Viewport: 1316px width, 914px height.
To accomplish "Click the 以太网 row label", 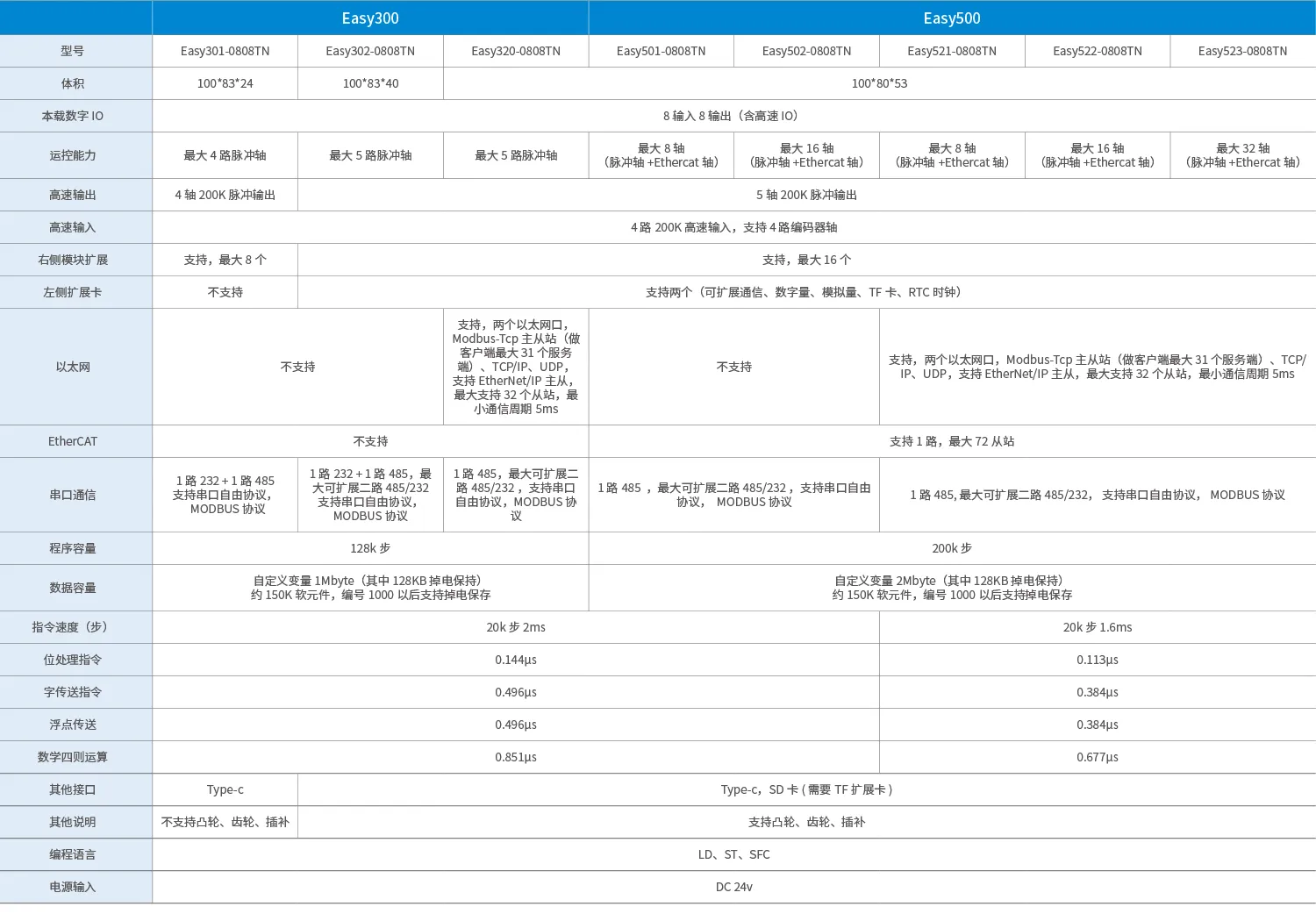I will pos(73,367).
